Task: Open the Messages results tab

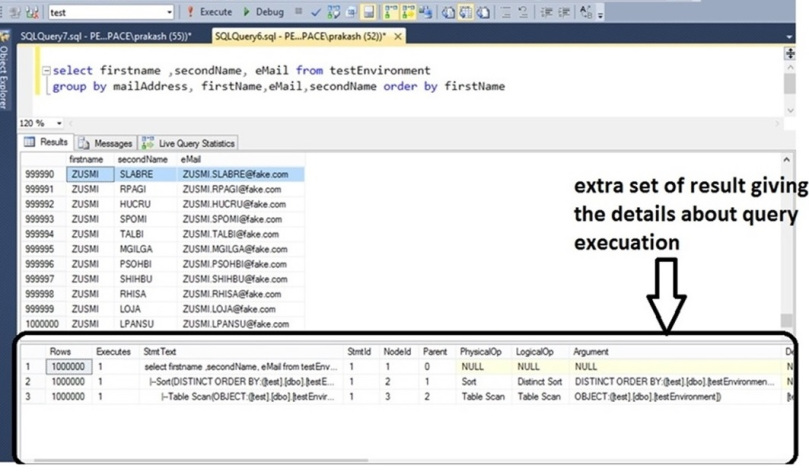Action: pyautogui.click(x=106, y=143)
